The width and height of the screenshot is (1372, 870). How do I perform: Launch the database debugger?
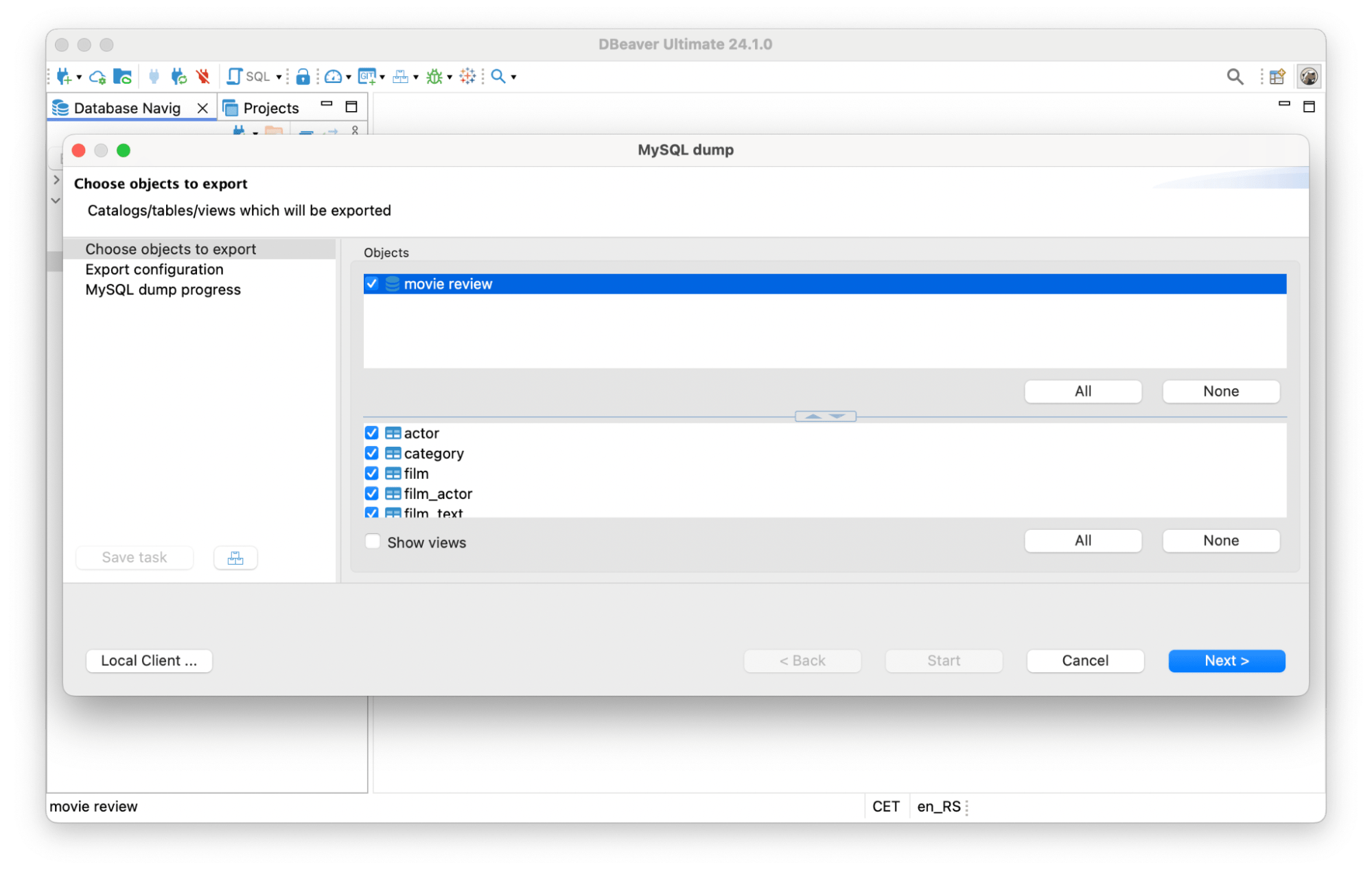[434, 76]
